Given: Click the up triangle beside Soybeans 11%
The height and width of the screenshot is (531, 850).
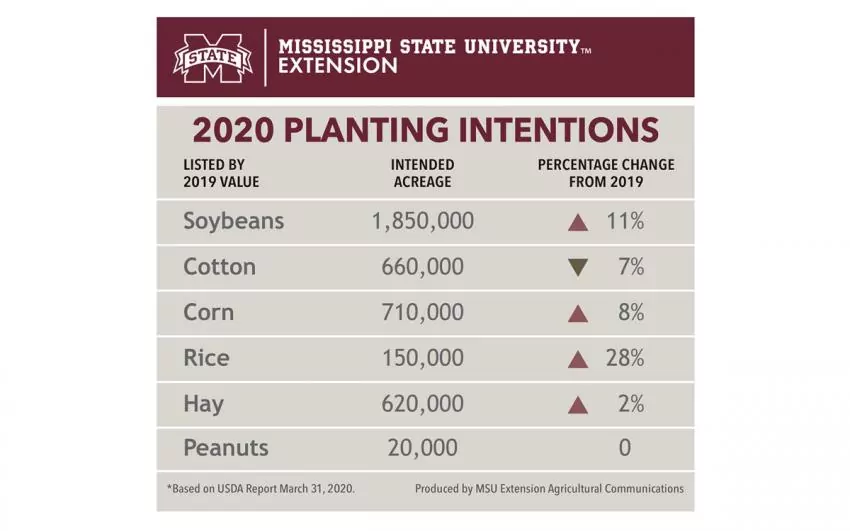Looking at the screenshot, I should tap(577, 222).
